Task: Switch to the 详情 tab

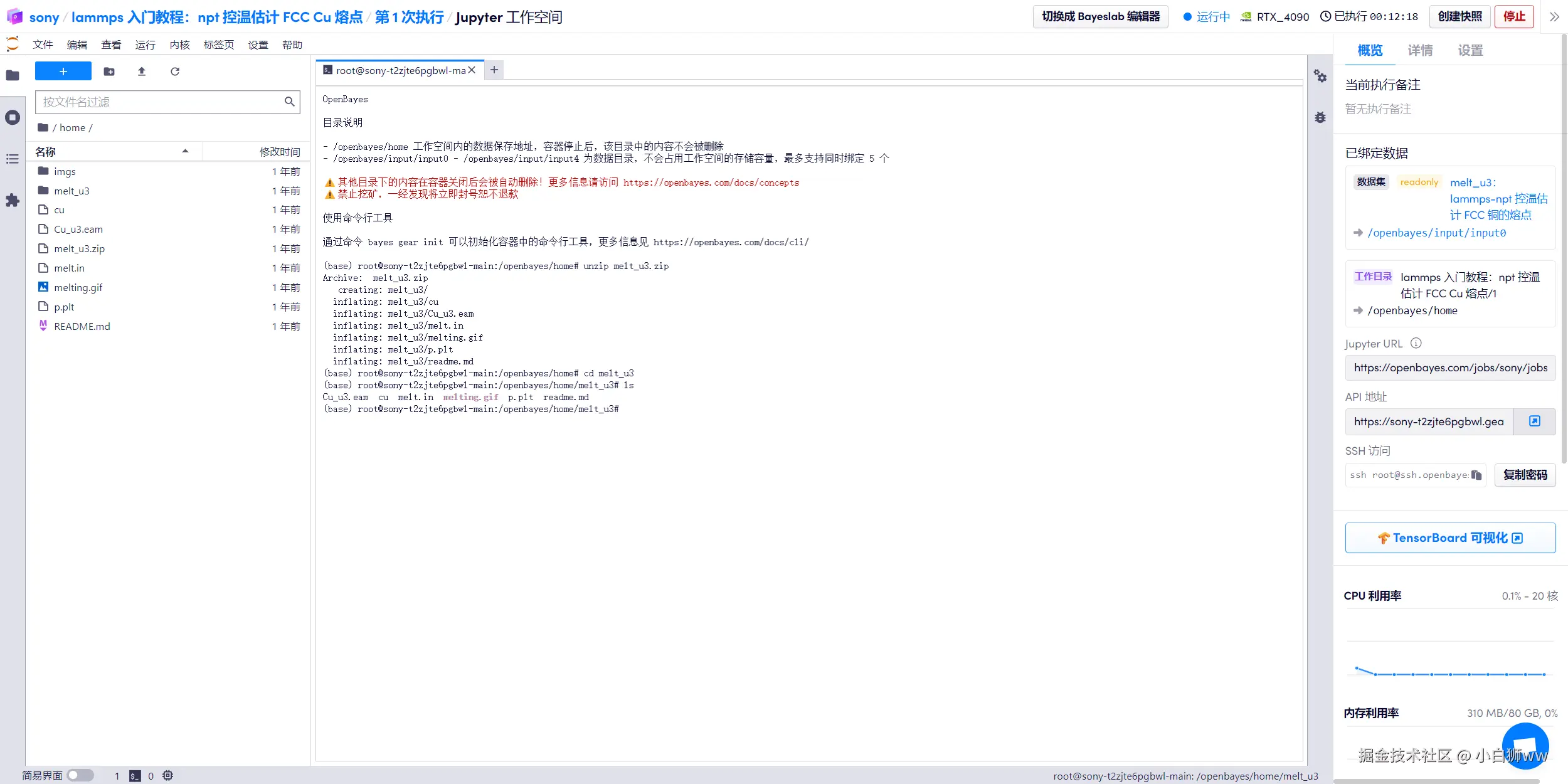Action: pos(1420,51)
